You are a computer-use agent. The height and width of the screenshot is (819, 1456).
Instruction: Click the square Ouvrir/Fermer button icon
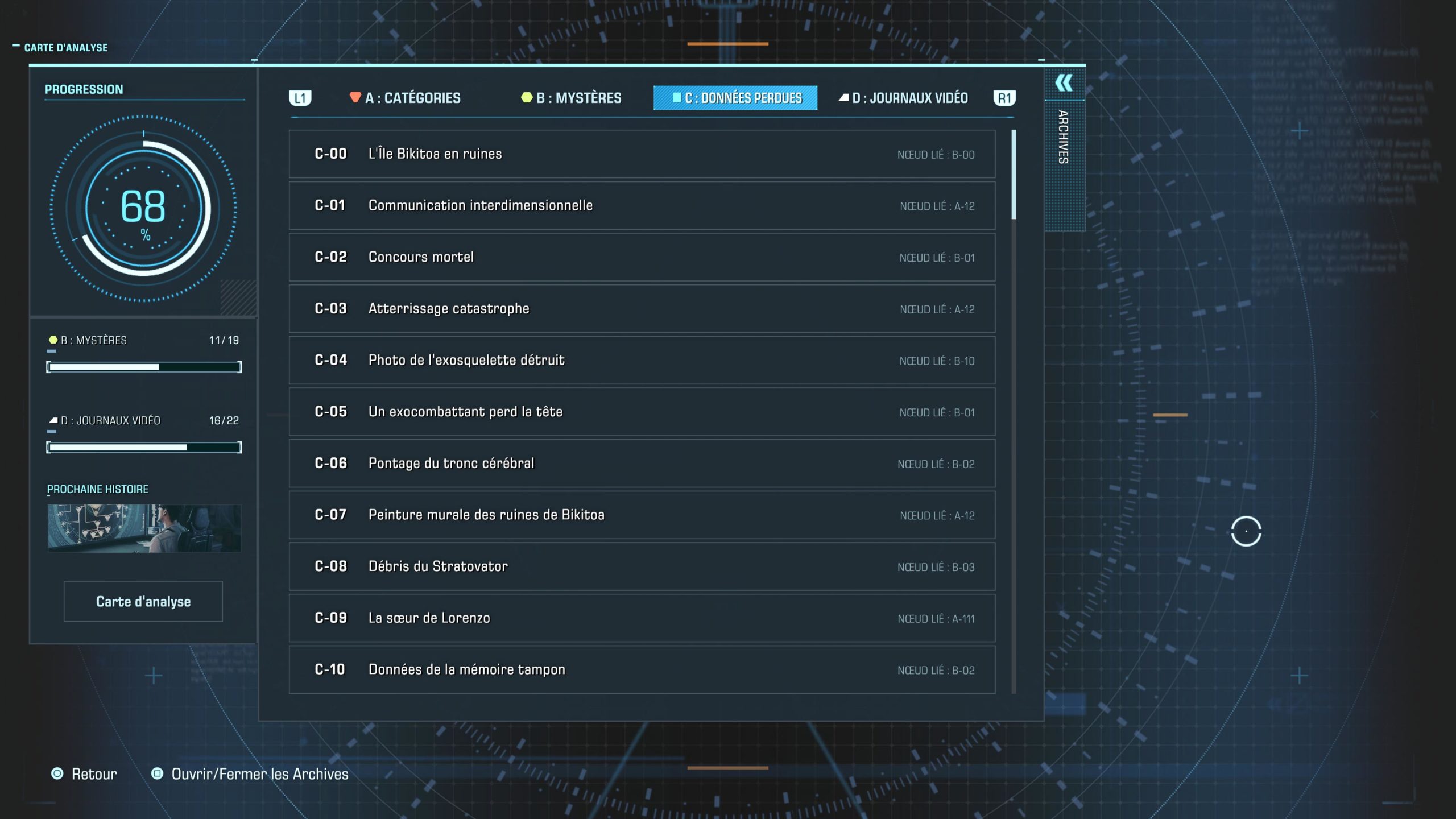(x=157, y=773)
